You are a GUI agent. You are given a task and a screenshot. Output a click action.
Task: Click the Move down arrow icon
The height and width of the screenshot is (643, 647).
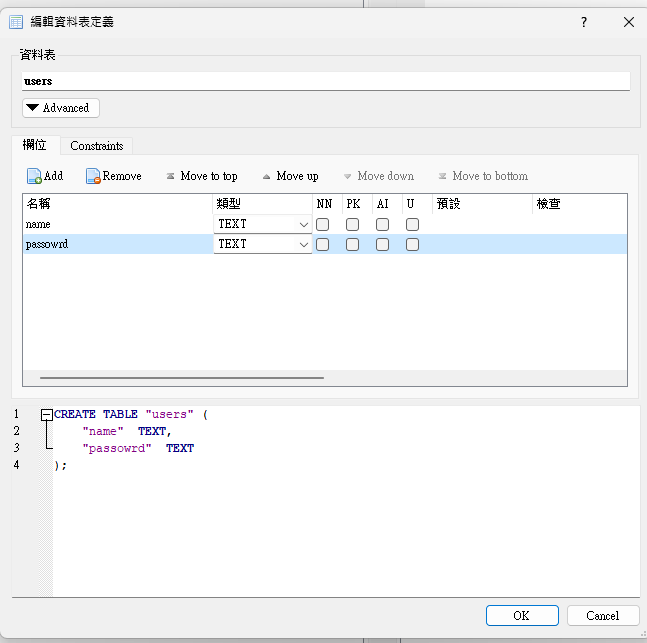click(347, 177)
